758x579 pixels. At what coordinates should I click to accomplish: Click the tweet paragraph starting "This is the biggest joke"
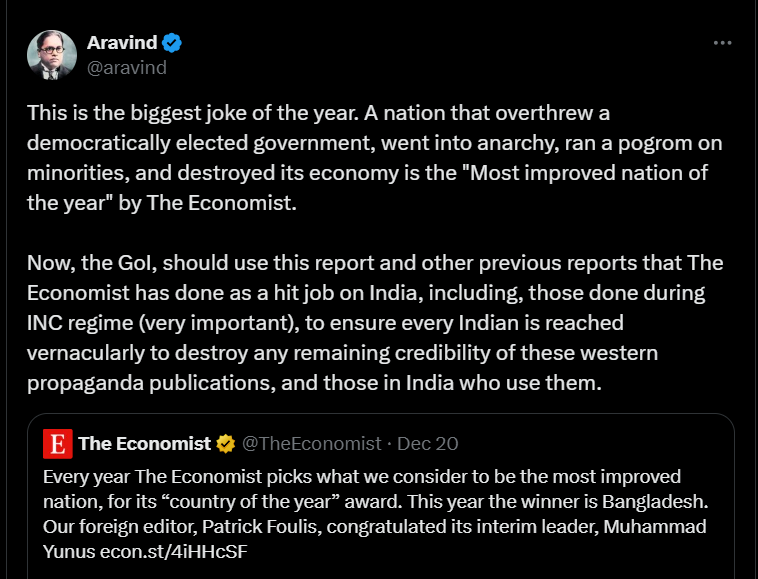click(x=375, y=158)
